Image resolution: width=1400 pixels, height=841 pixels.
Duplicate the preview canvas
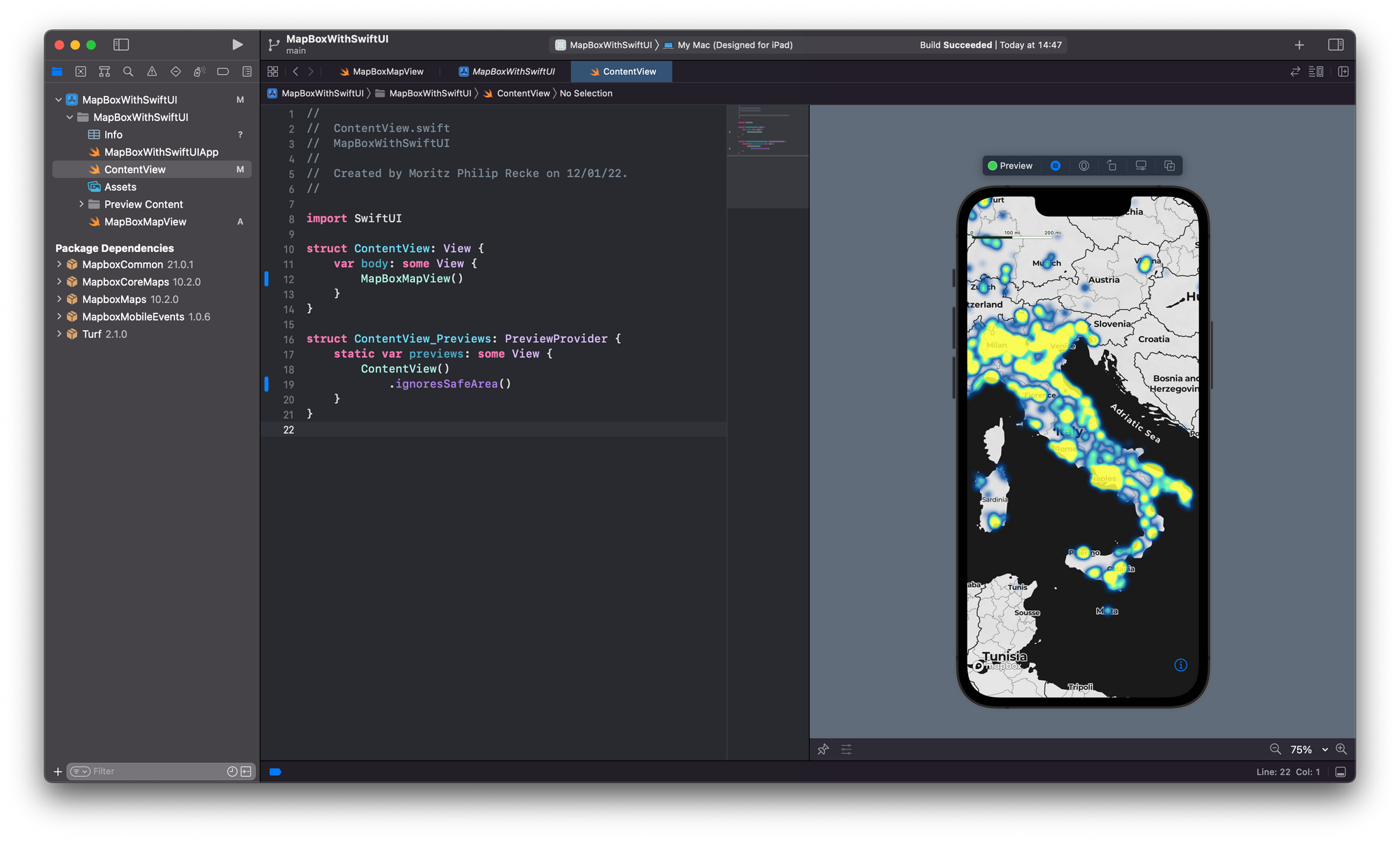(1169, 166)
